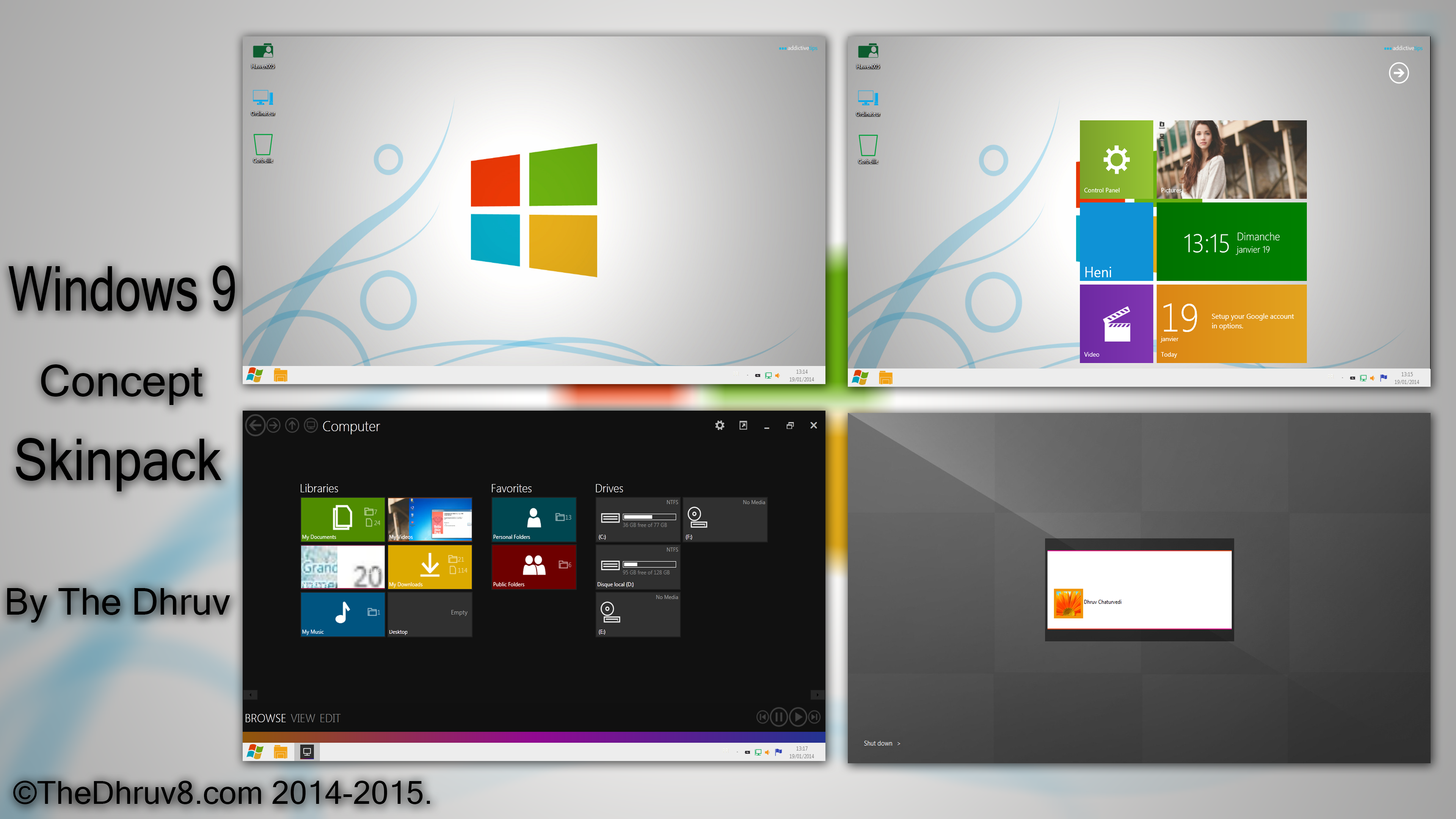Open the (F:) no media drive tile
This screenshot has height=819, width=1456.
pos(725,519)
